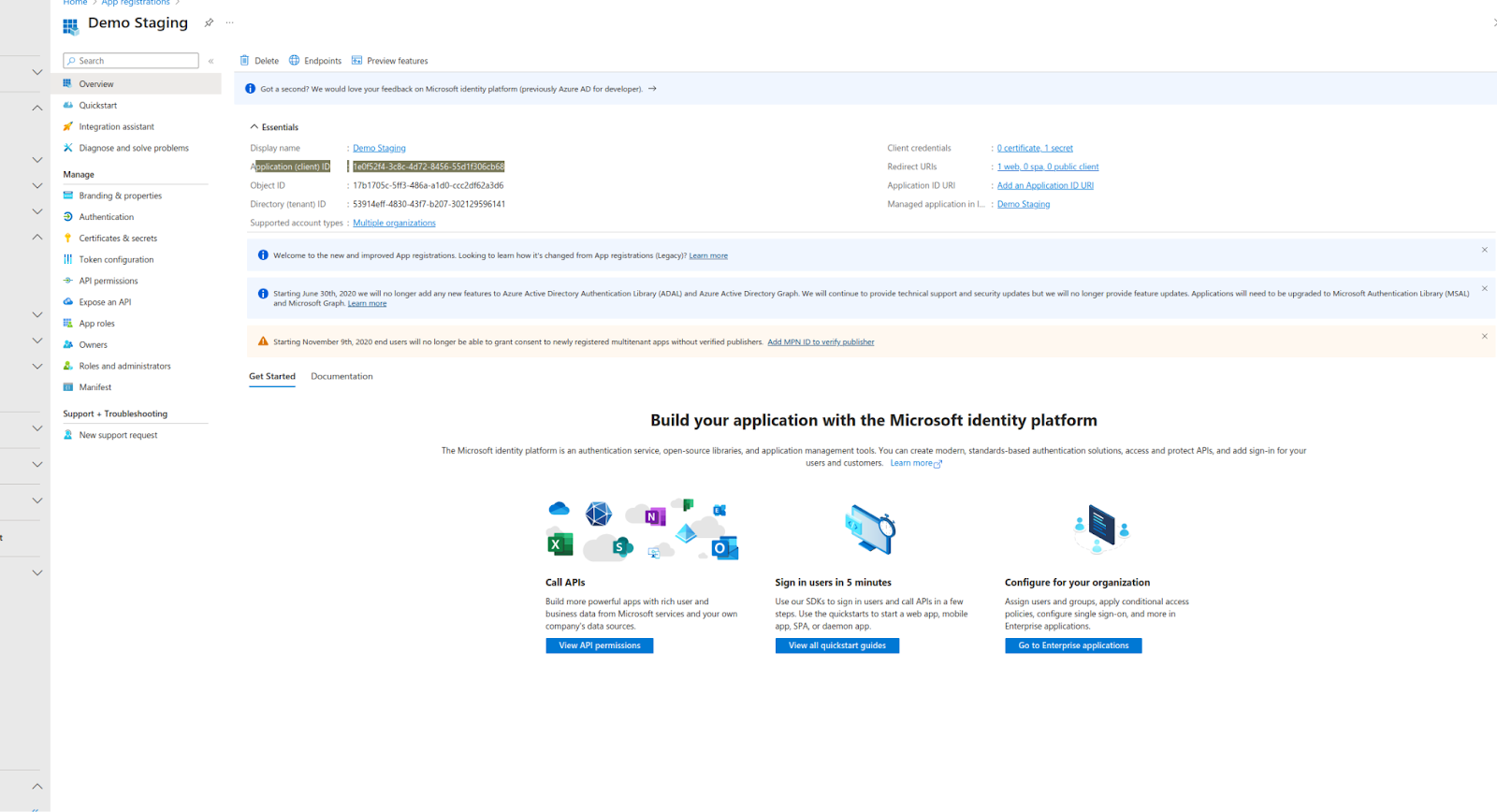Screen dimensions: 1497x812
Task: Dismiss the November 9th publisher warning
Action: coord(1485,336)
